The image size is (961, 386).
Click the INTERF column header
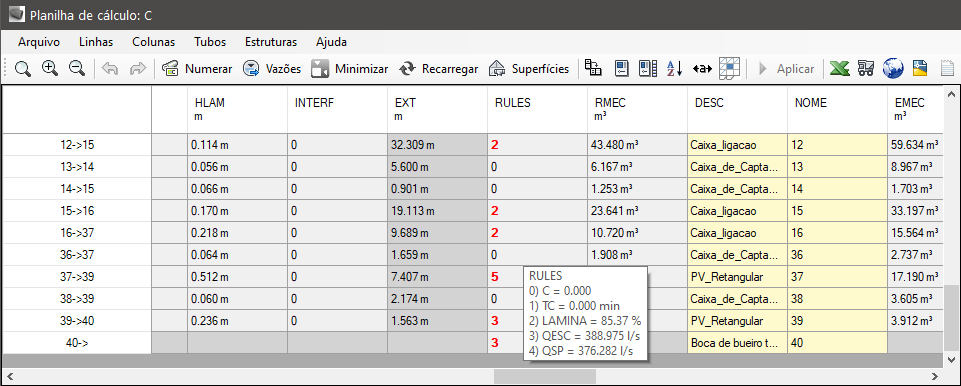[337, 110]
